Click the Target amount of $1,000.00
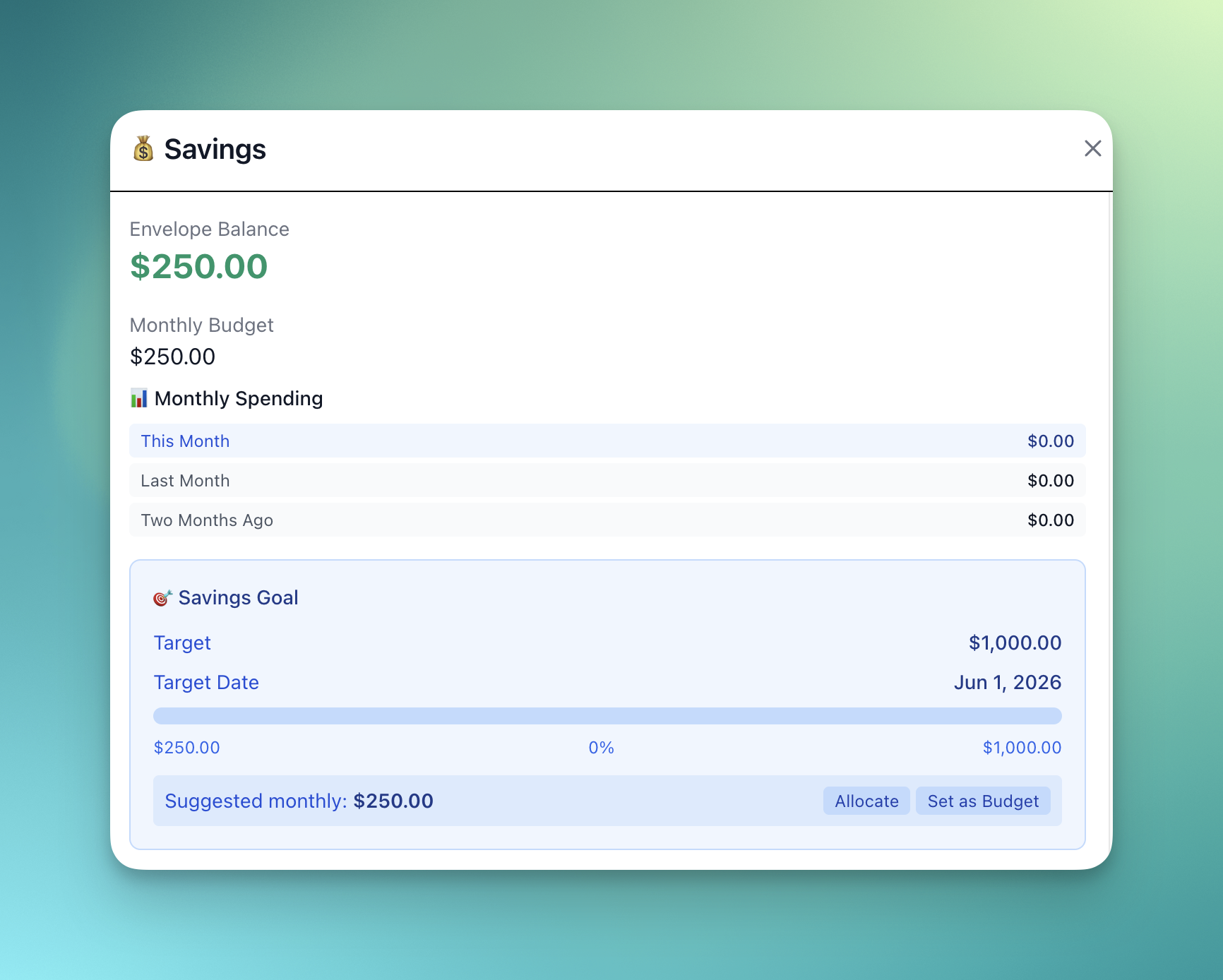Screen dimensions: 1223x980 (x=1015, y=643)
